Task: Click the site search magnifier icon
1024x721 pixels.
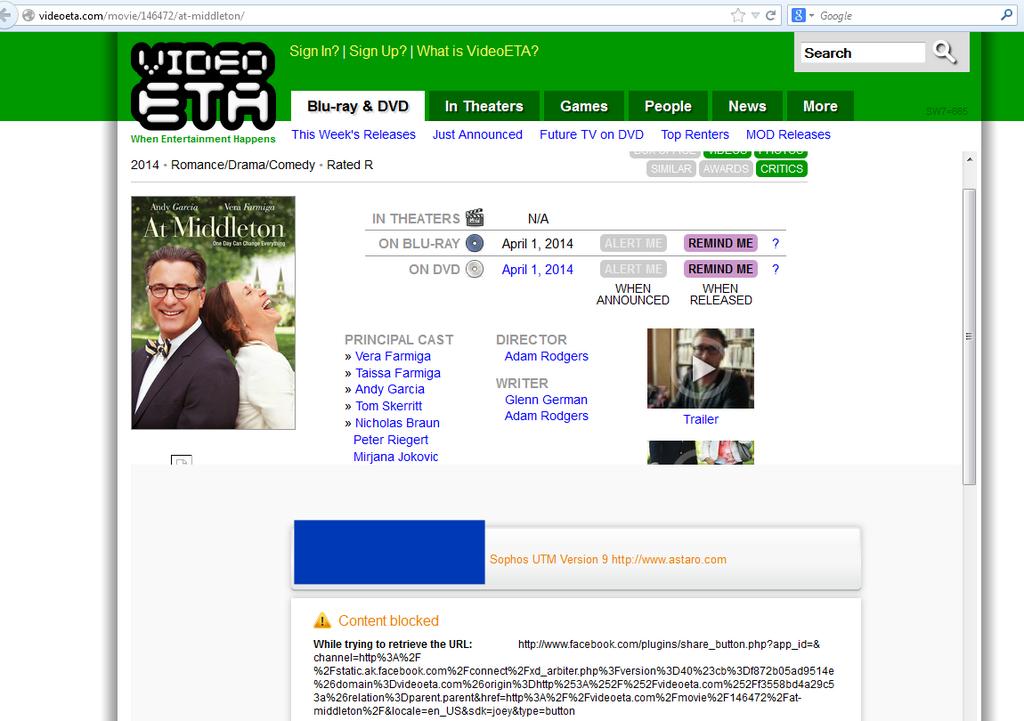Action: [x=944, y=52]
